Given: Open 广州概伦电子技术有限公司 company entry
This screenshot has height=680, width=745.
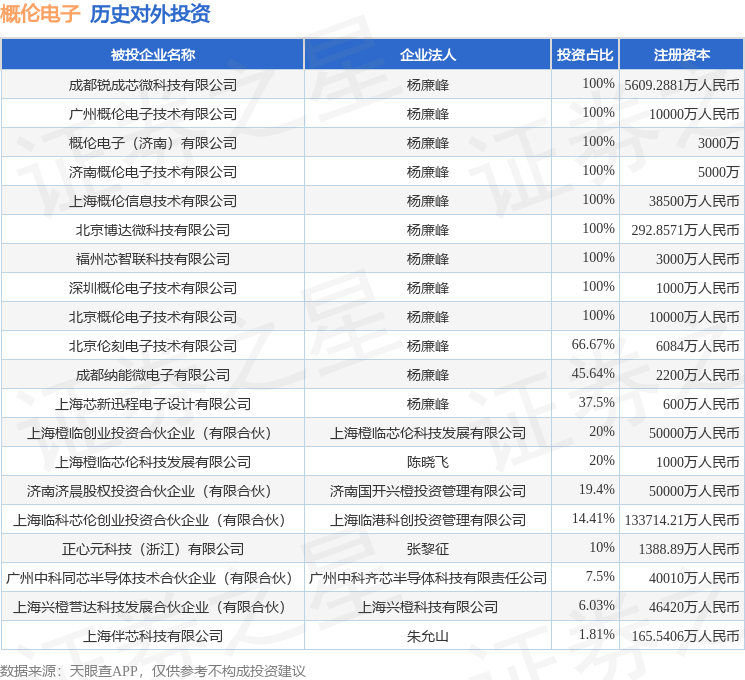Looking at the screenshot, I should point(153,114).
